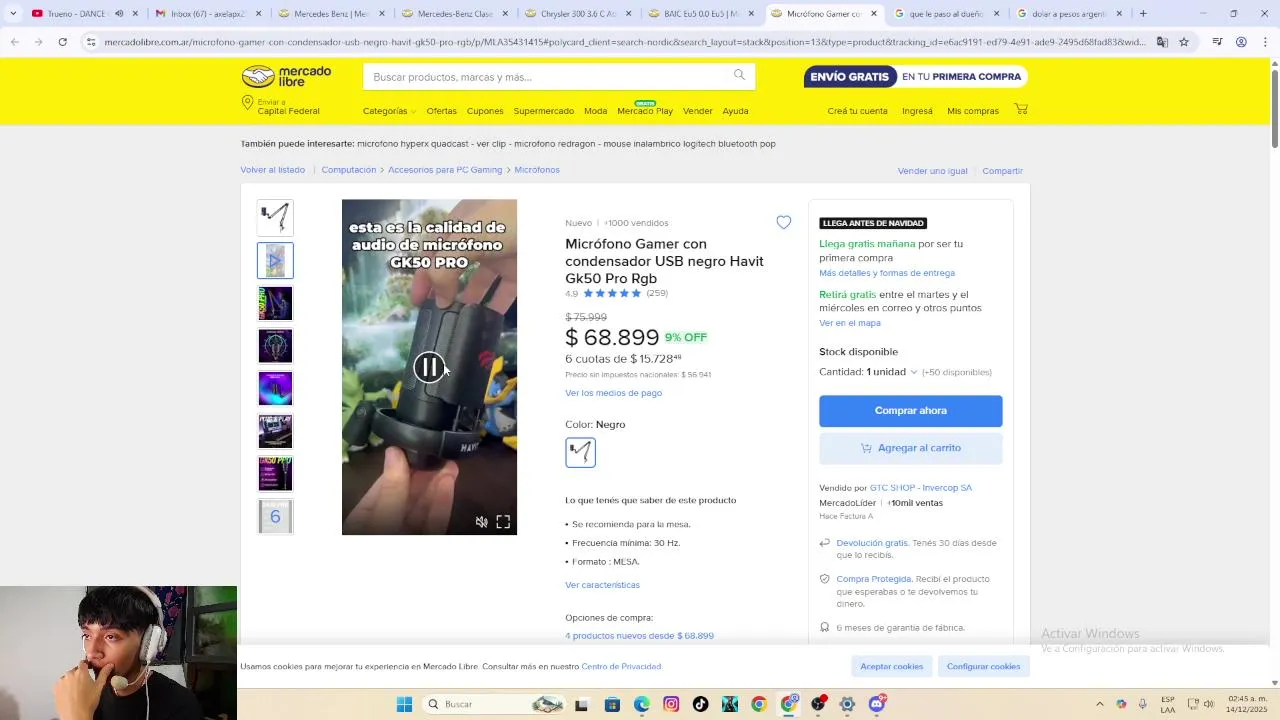Image resolution: width=1280 pixels, height=720 pixels.
Task: Open the Cantidad unit dropdown
Action: [892, 372]
